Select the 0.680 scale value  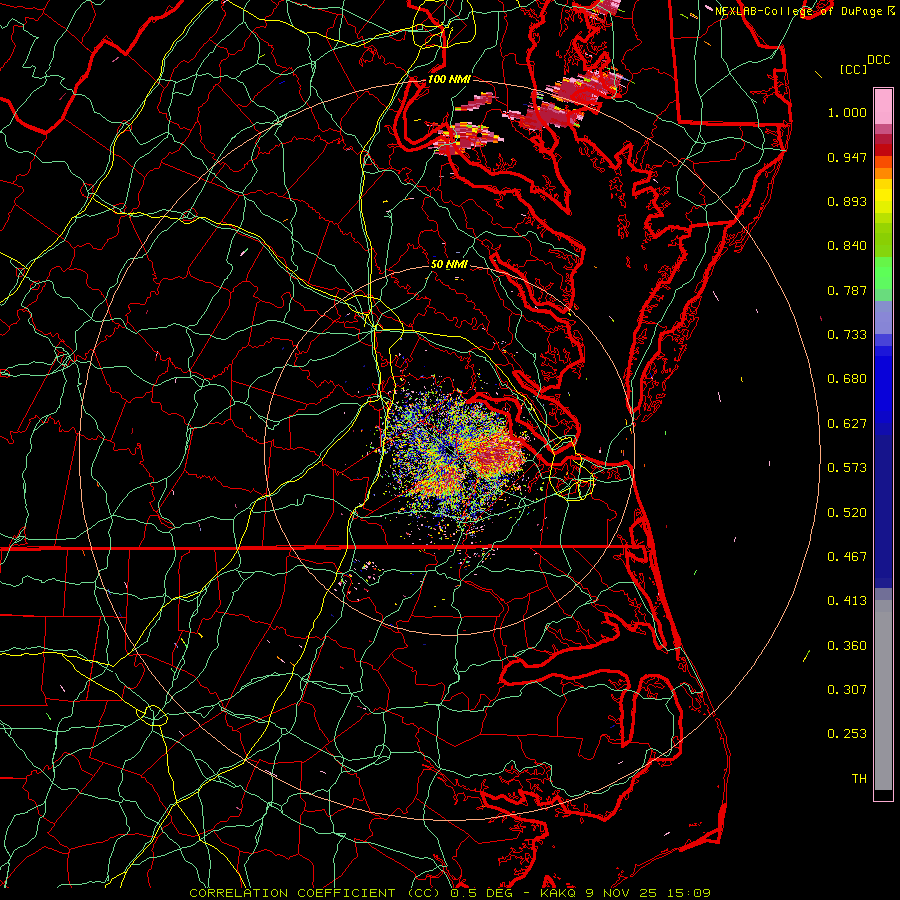pyautogui.click(x=847, y=379)
